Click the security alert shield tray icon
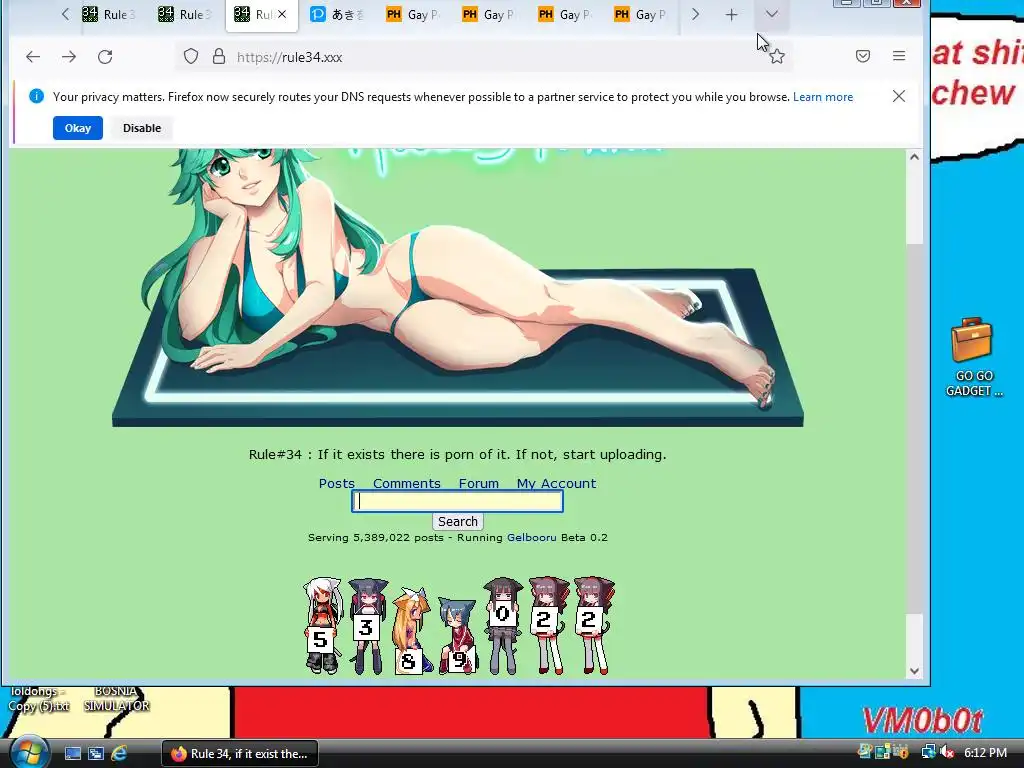Viewport: 1024px width, 768px height. (x=901, y=752)
